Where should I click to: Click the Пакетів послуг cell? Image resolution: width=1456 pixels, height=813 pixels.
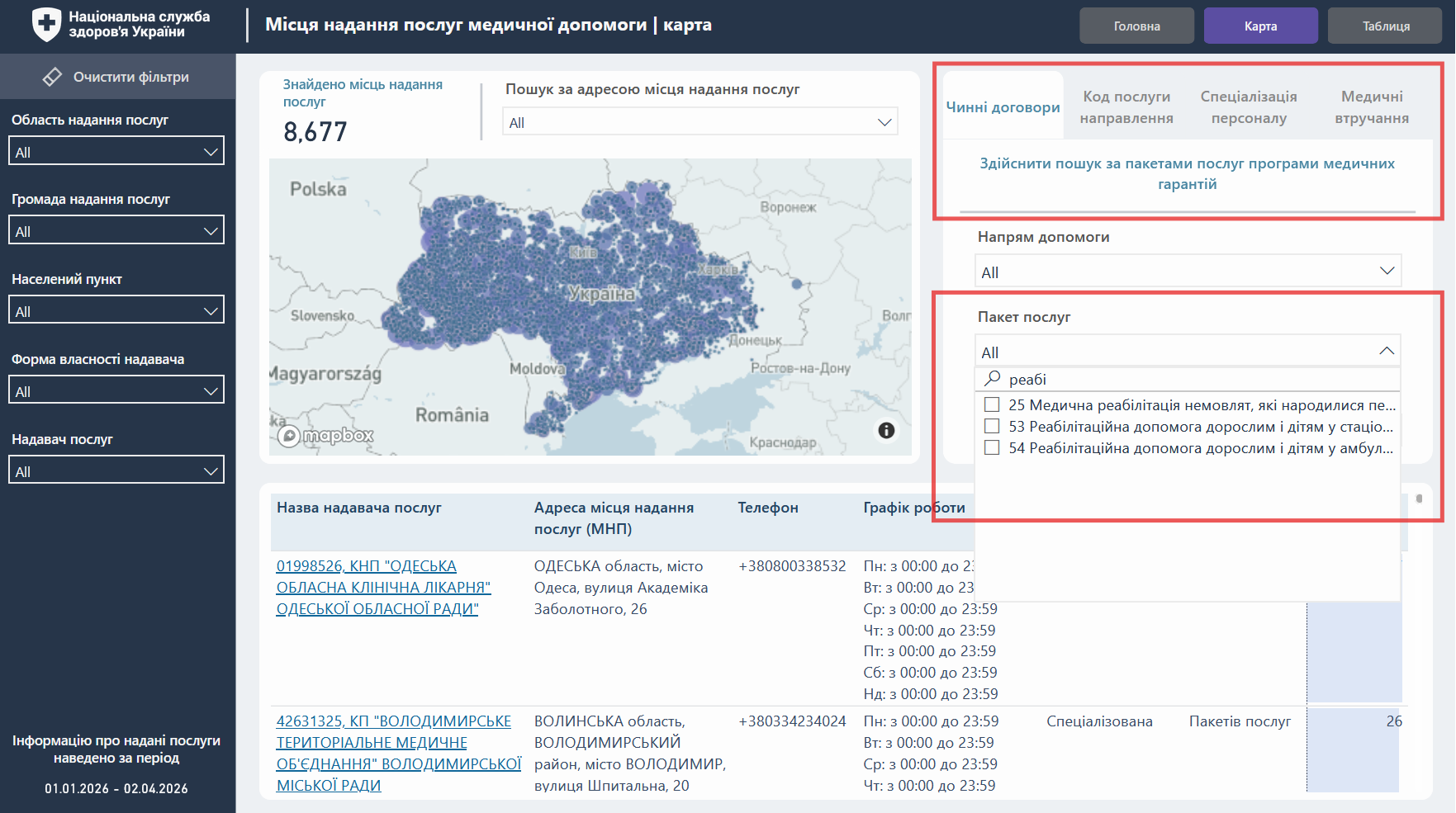click(x=1240, y=721)
